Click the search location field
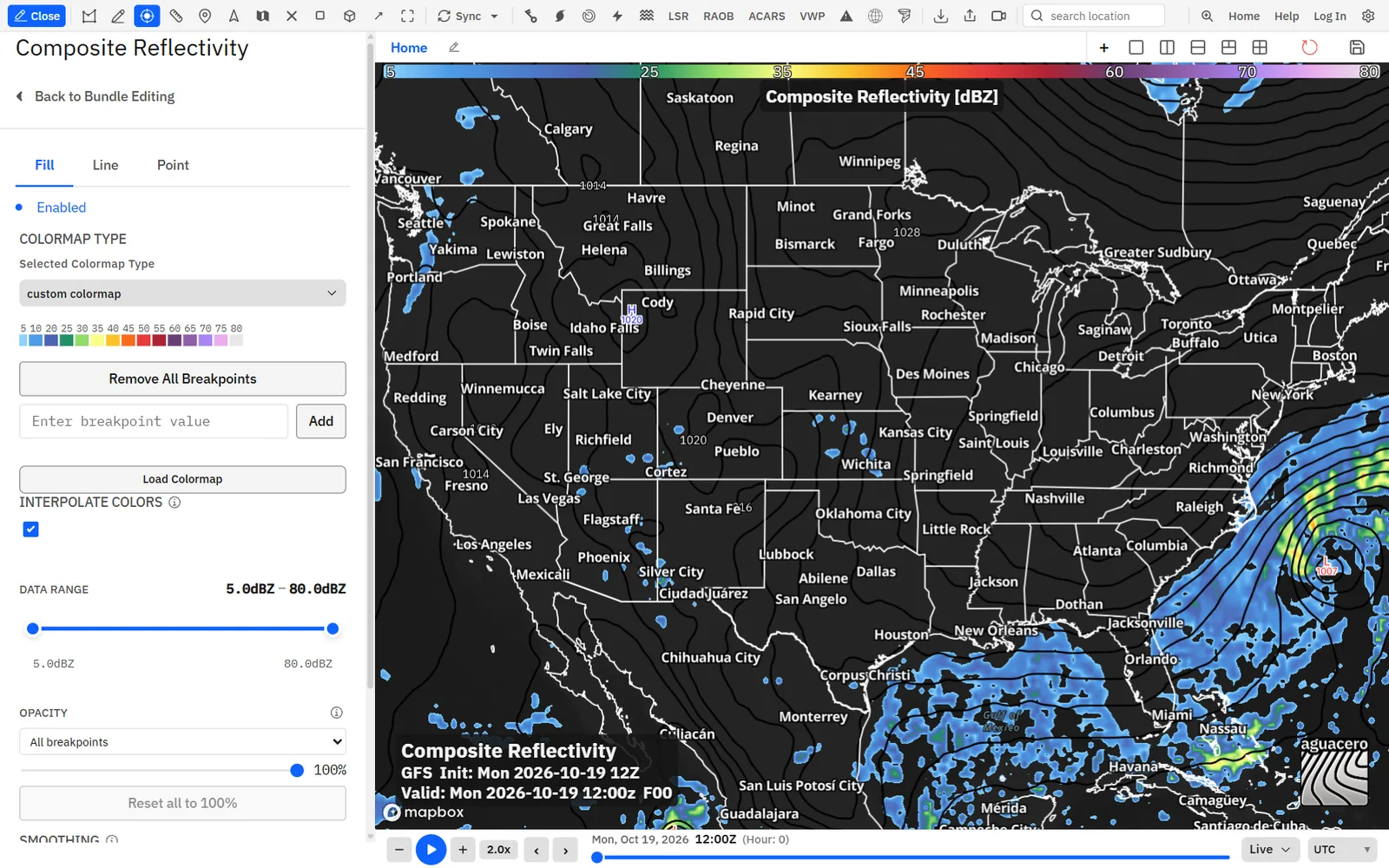1389x868 pixels. 1094,16
